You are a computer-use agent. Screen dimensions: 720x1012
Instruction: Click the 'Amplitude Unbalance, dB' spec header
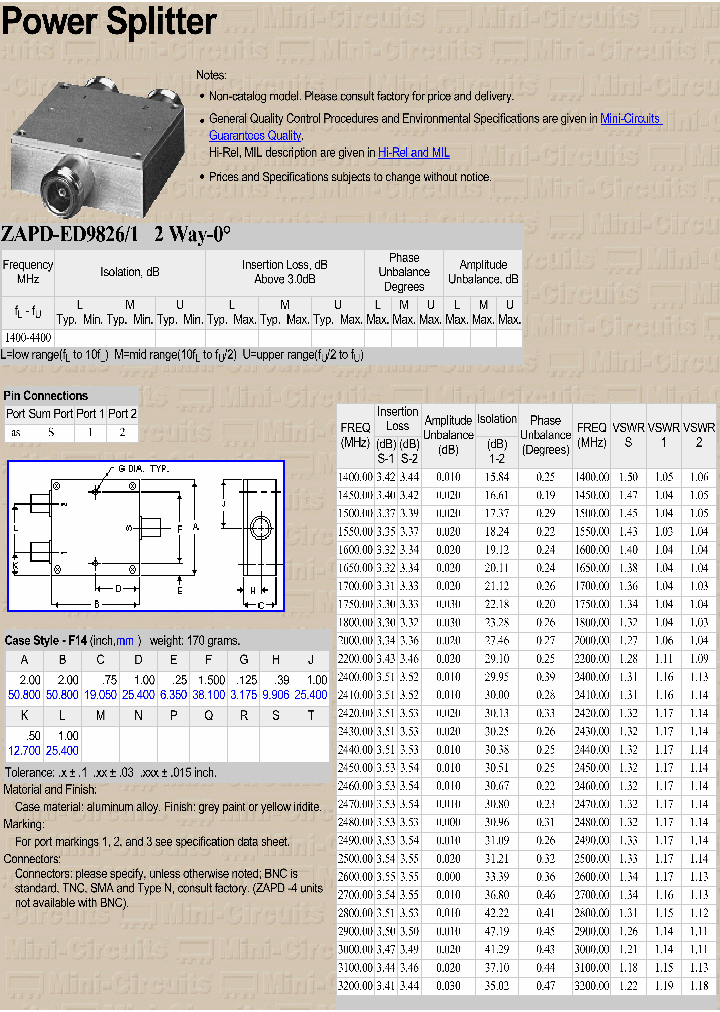coord(483,272)
